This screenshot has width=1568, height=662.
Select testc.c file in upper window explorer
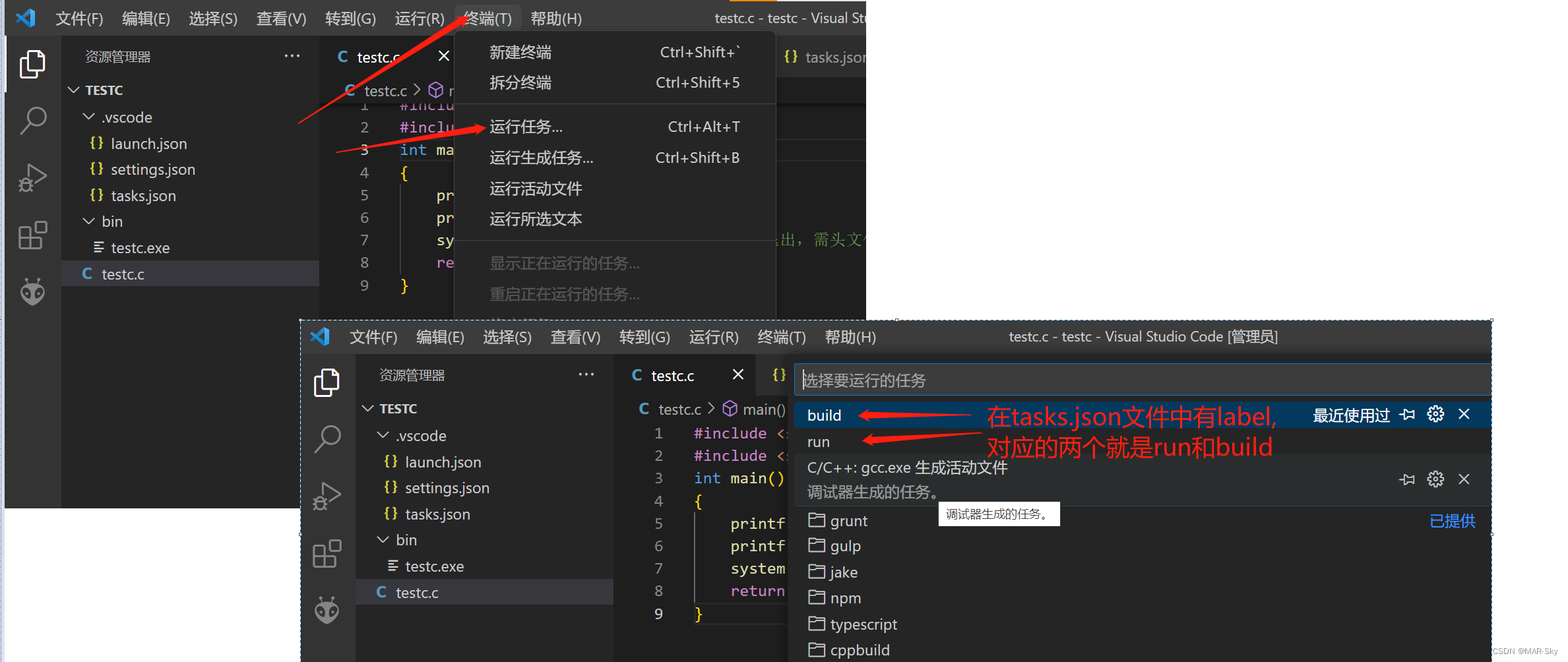pyautogui.click(x=190, y=274)
